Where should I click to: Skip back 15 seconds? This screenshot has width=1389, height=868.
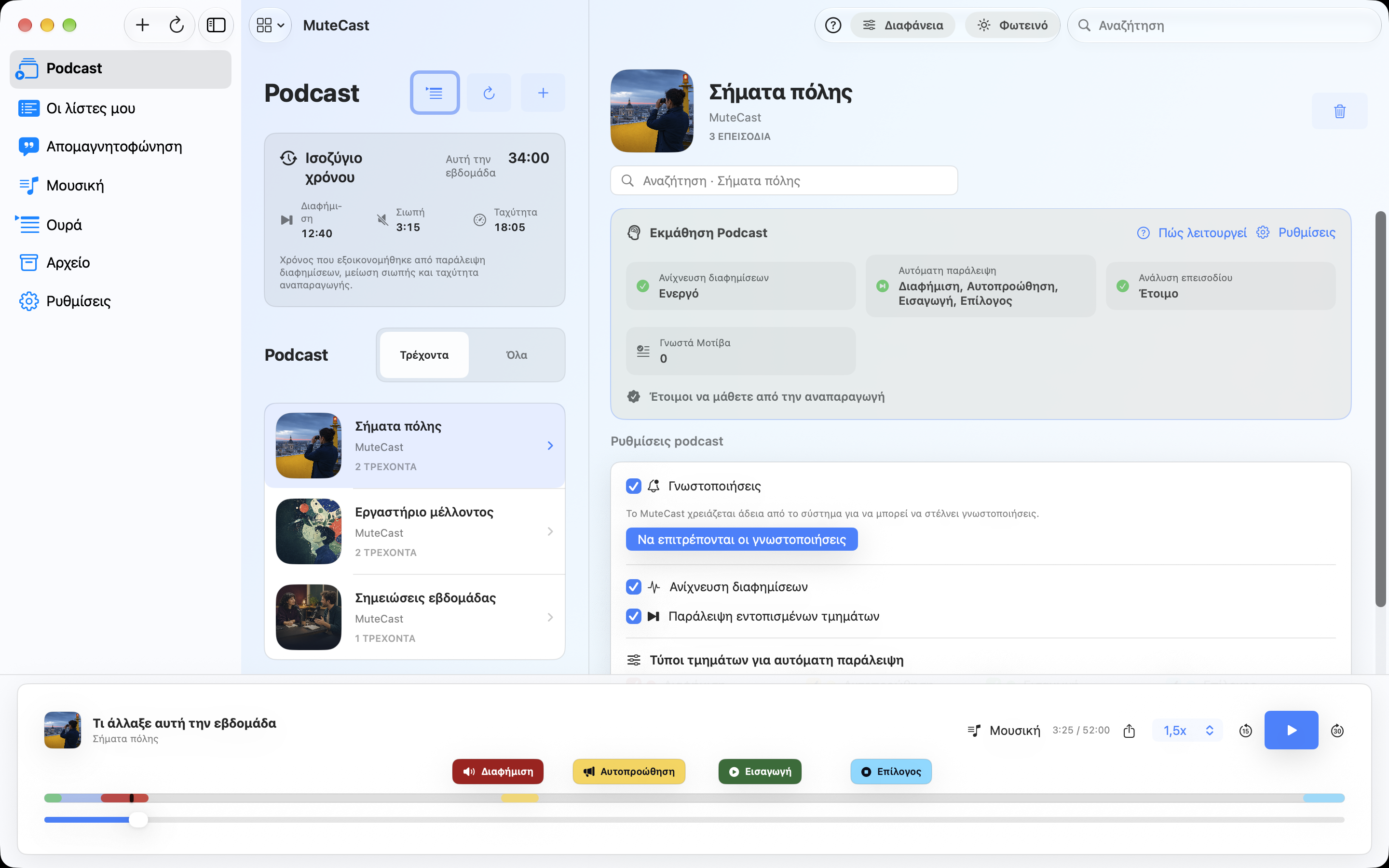tap(1245, 731)
